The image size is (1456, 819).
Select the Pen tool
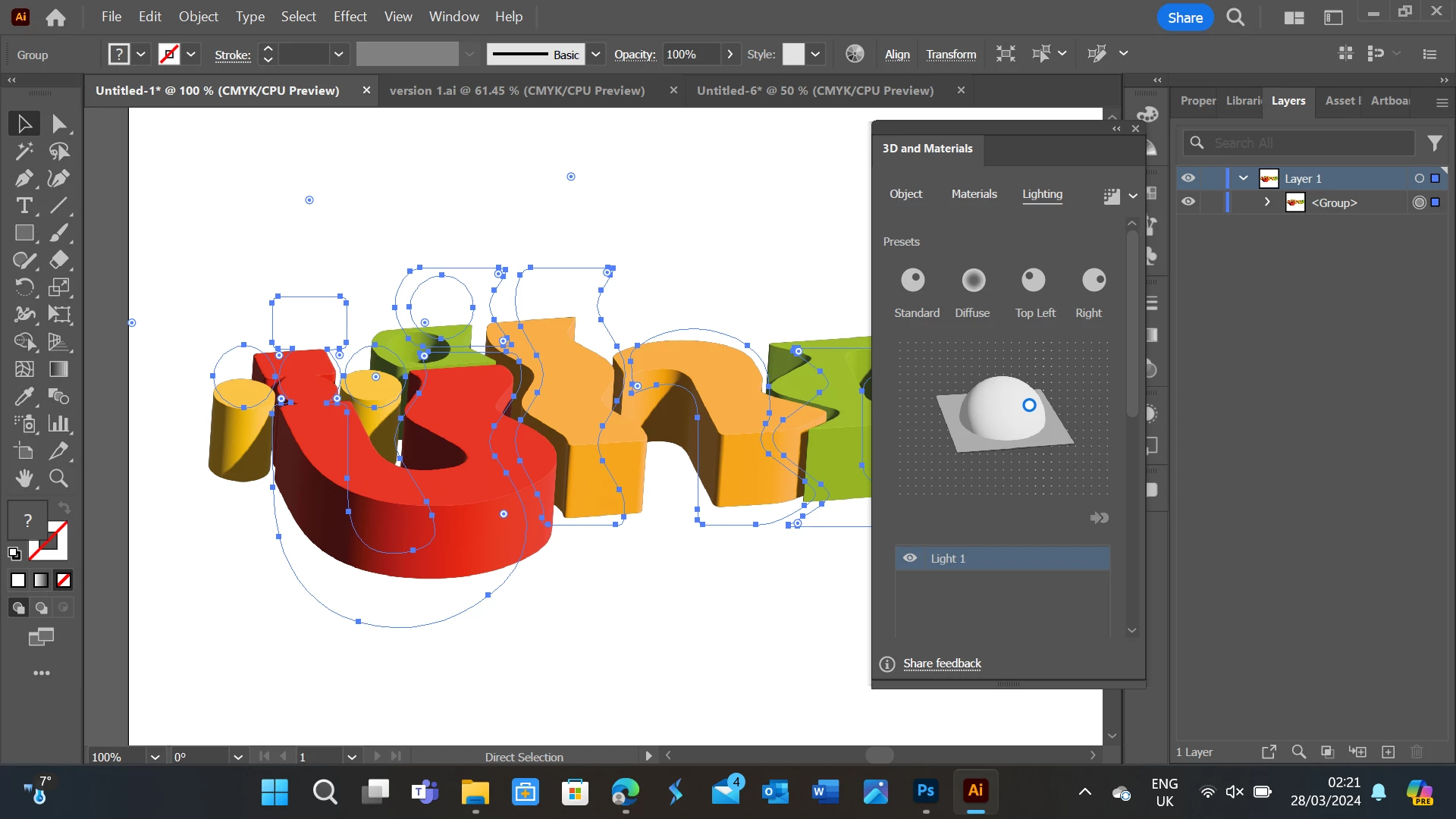[x=24, y=178]
